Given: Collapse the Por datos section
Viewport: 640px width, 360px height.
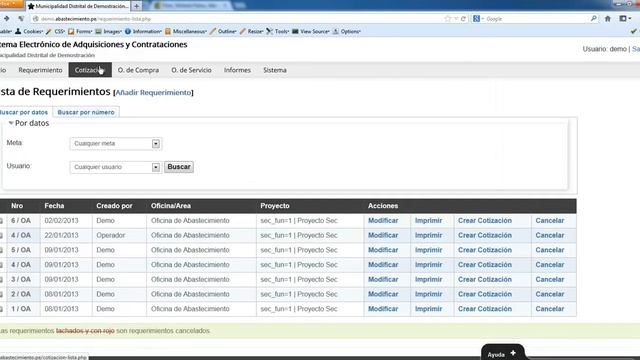Looking at the screenshot, I should pyautogui.click(x=11, y=123).
